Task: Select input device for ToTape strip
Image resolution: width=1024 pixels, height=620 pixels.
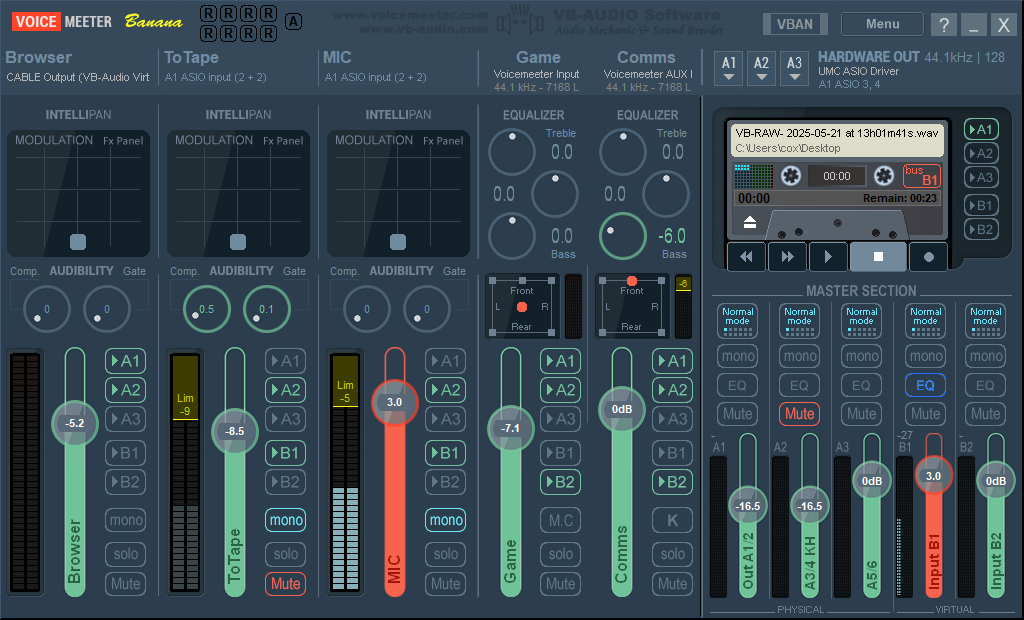Action: pos(216,77)
